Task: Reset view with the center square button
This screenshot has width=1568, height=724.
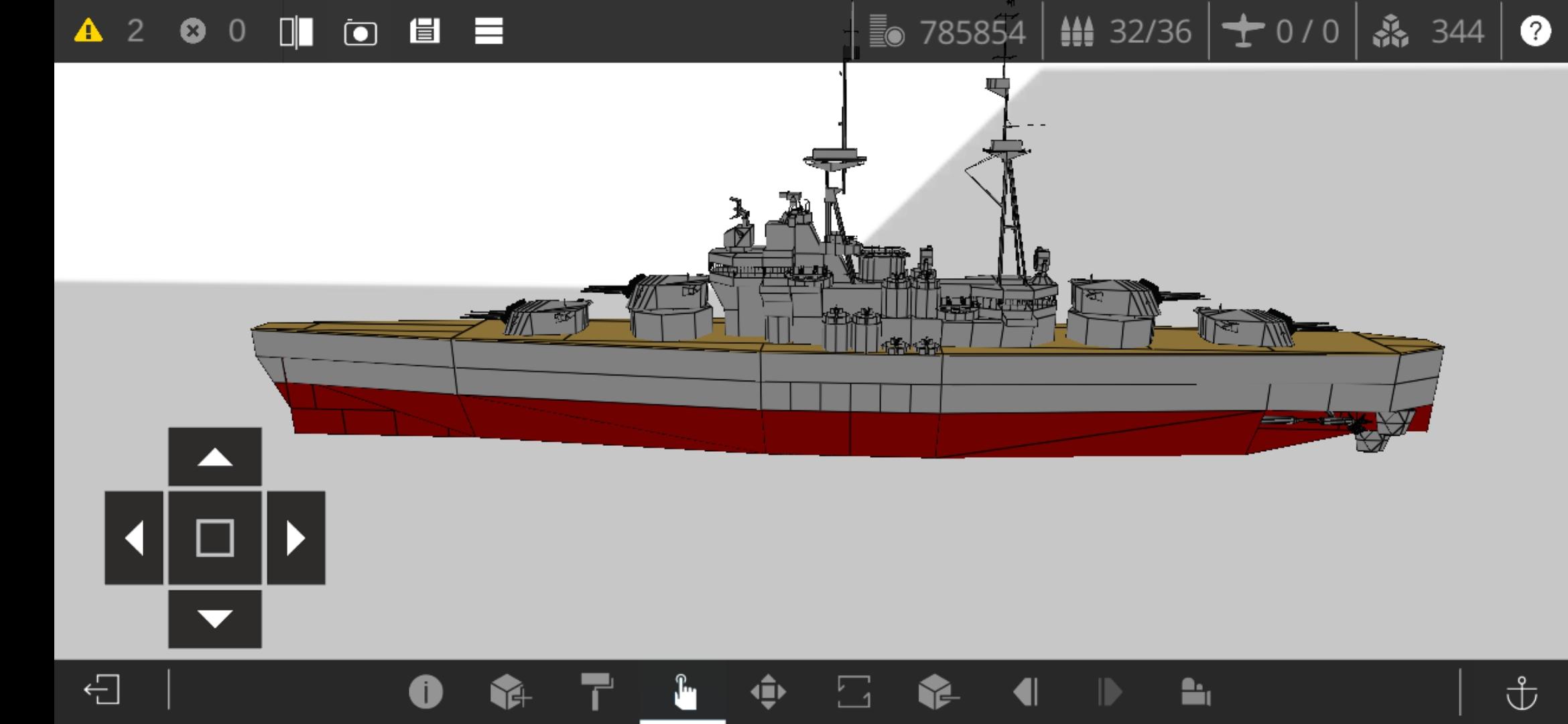Action: coord(215,538)
